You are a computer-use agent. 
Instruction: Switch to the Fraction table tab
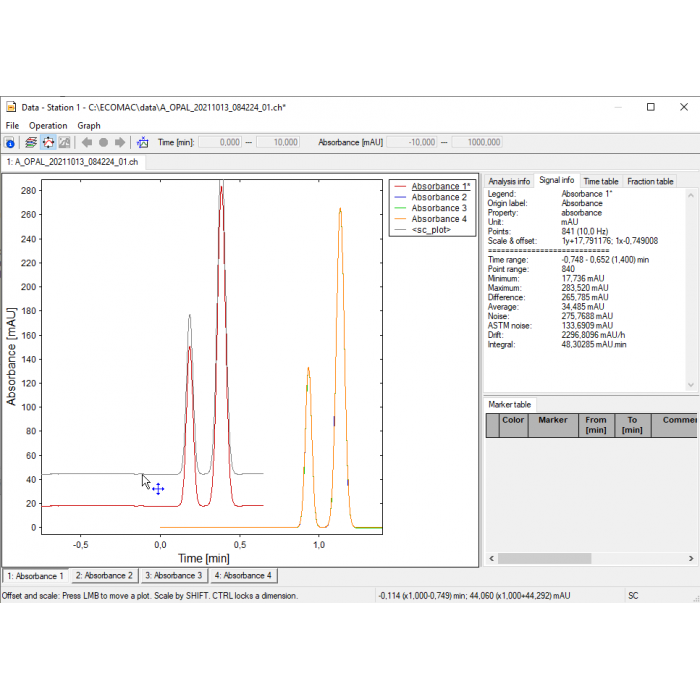[x=650, y=182]
